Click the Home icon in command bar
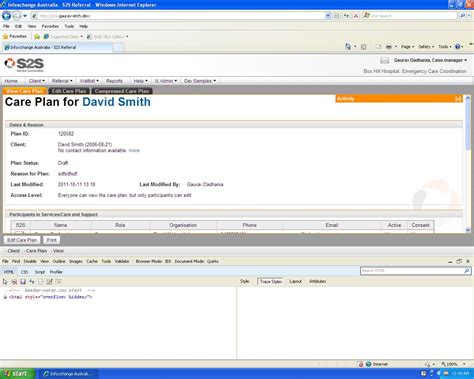 coord(348,47)
